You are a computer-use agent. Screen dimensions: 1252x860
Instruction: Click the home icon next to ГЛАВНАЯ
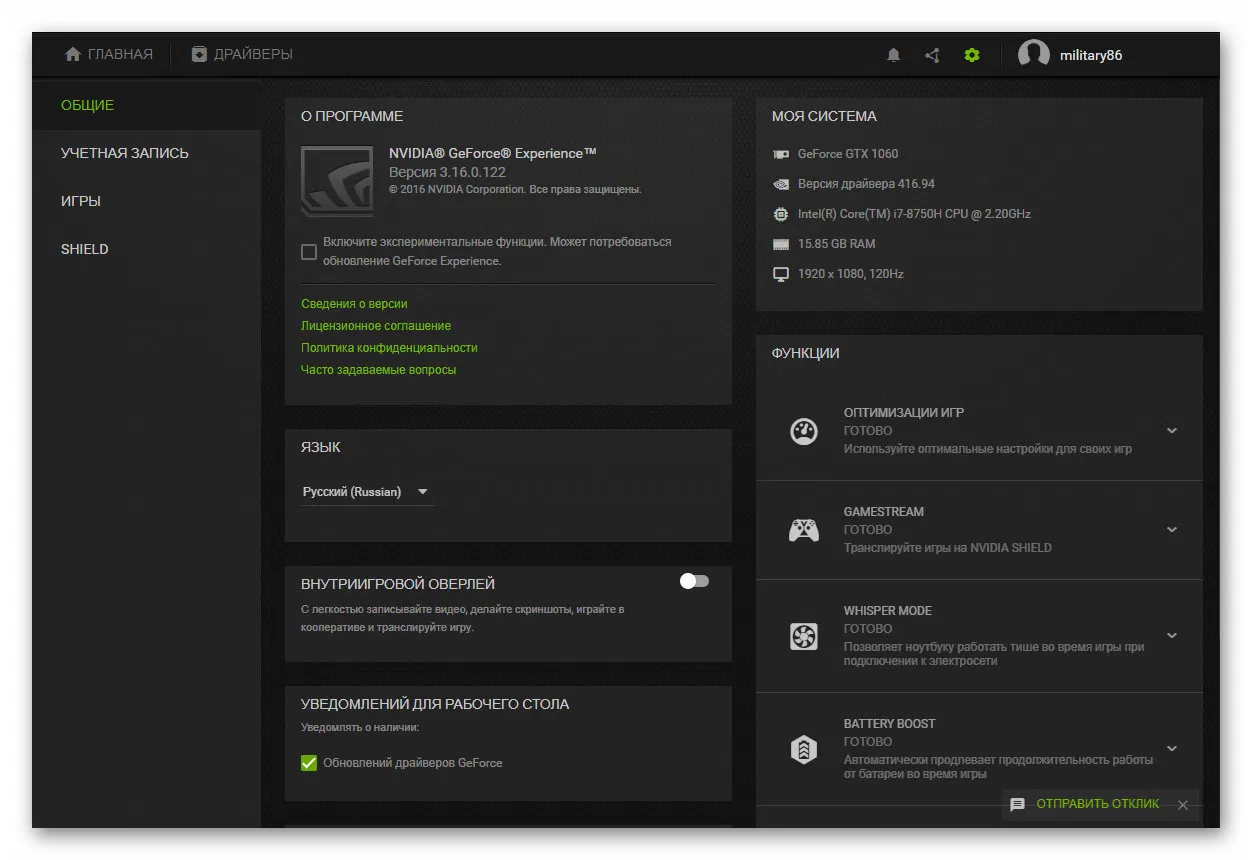coord(73,54)
